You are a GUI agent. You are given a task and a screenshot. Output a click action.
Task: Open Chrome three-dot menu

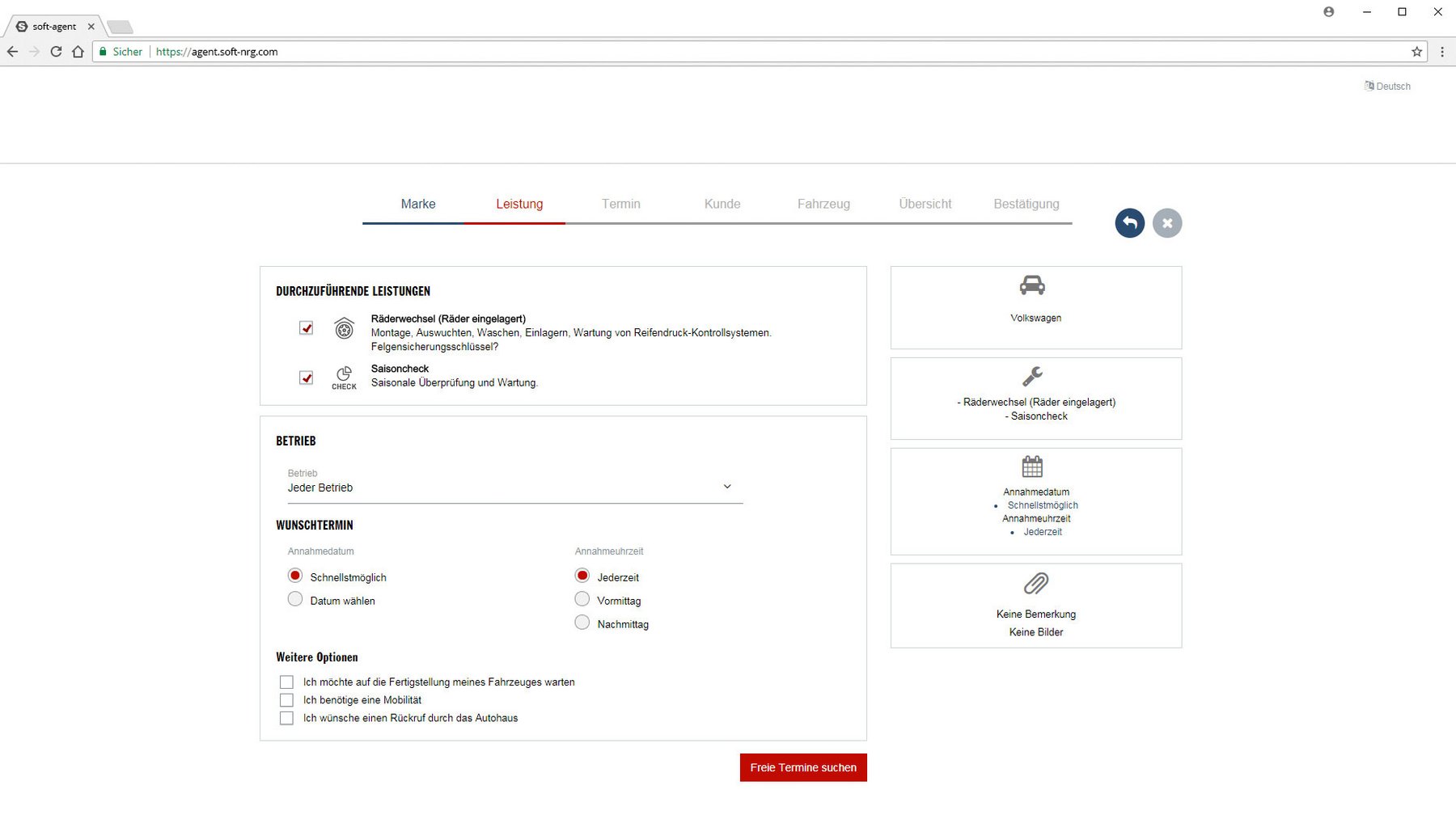tap(1442, 52)
